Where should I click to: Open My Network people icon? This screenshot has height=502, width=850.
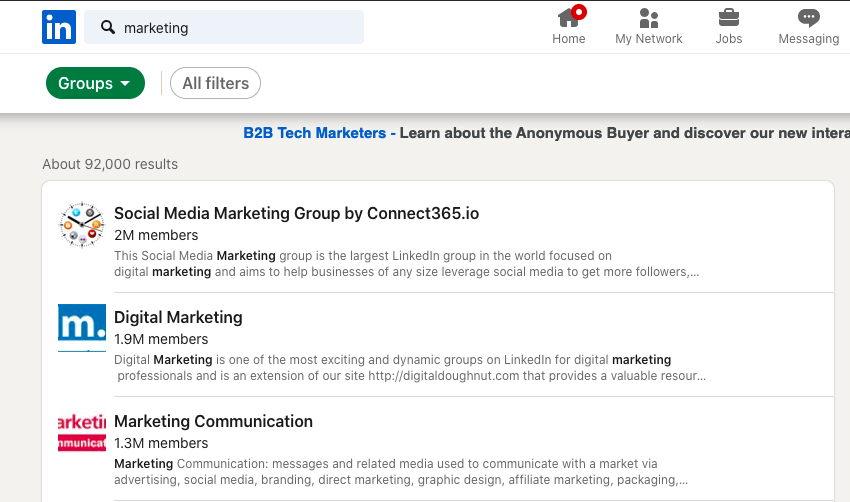649,17
